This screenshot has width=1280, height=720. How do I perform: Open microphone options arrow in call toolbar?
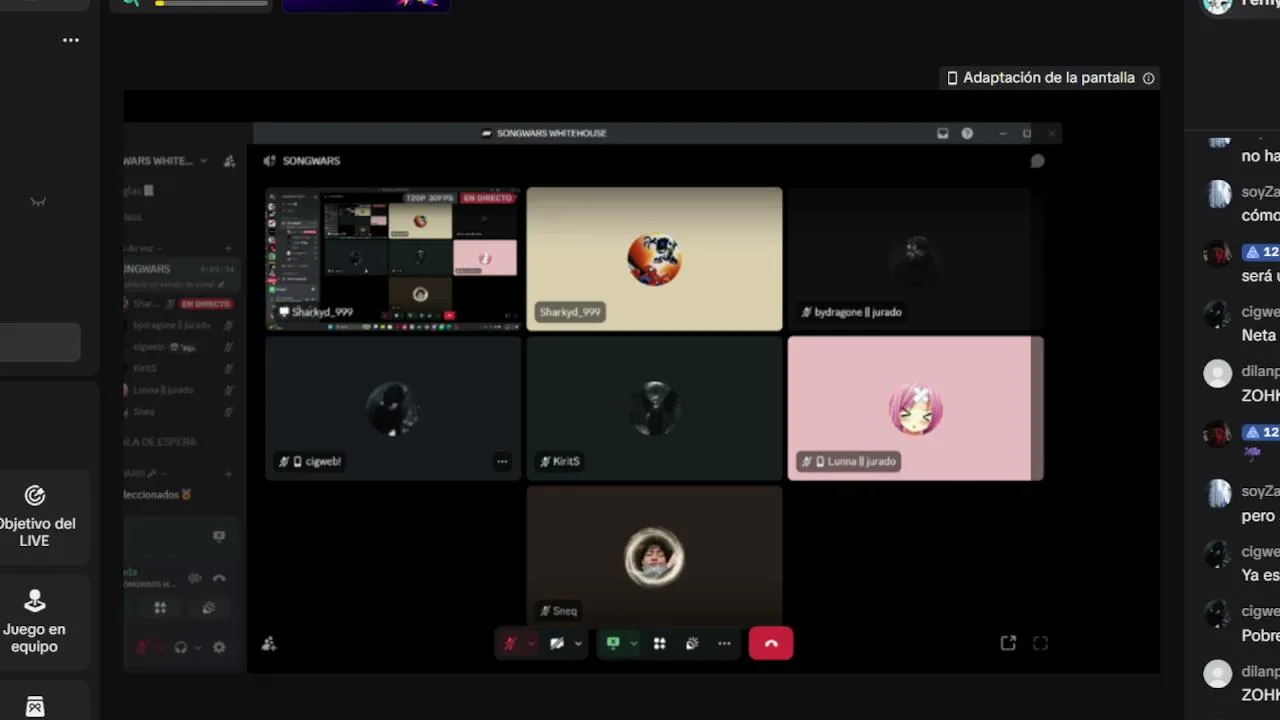point(531,644)
